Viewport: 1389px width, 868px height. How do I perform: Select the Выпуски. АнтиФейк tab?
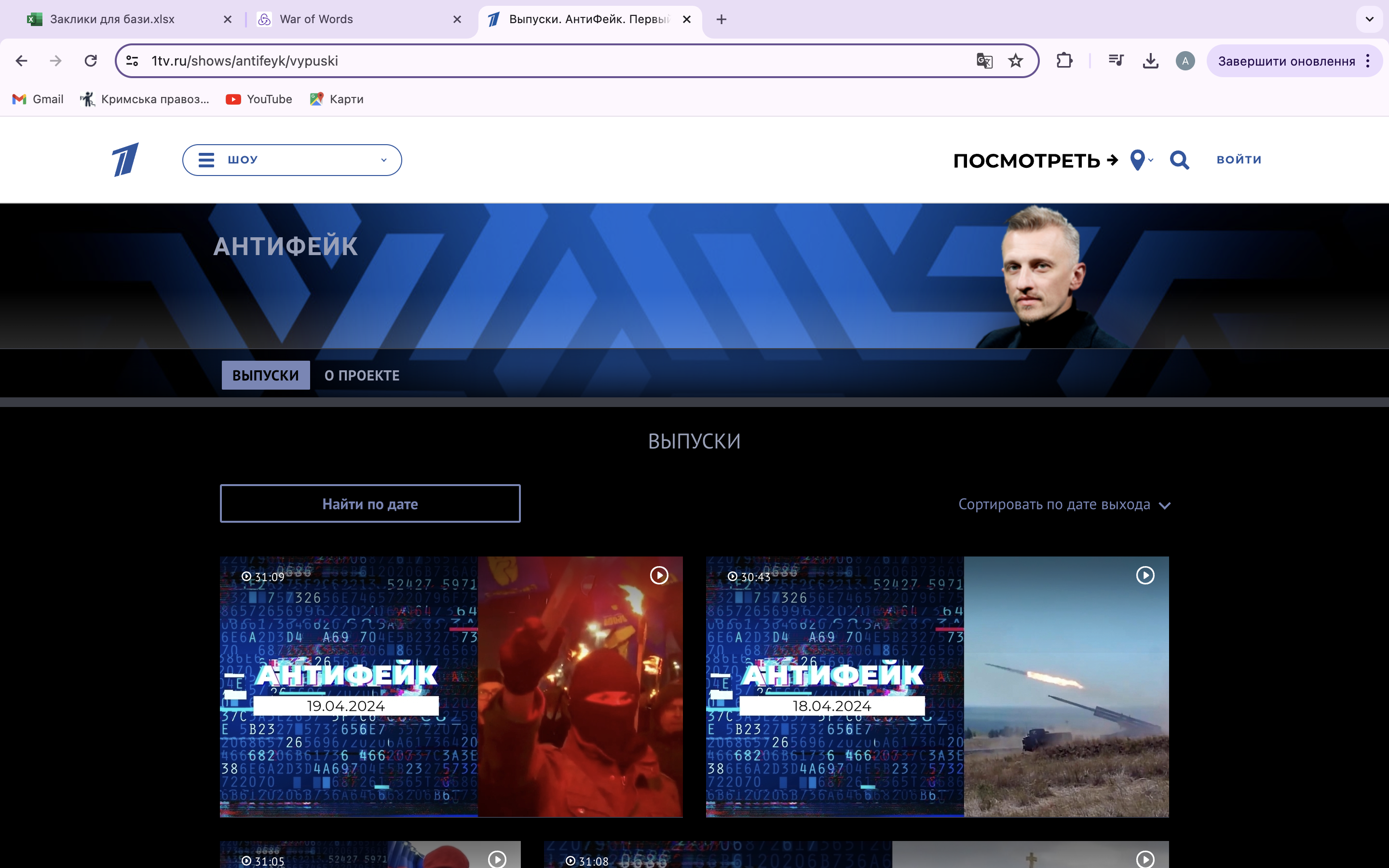coord(590,19)
